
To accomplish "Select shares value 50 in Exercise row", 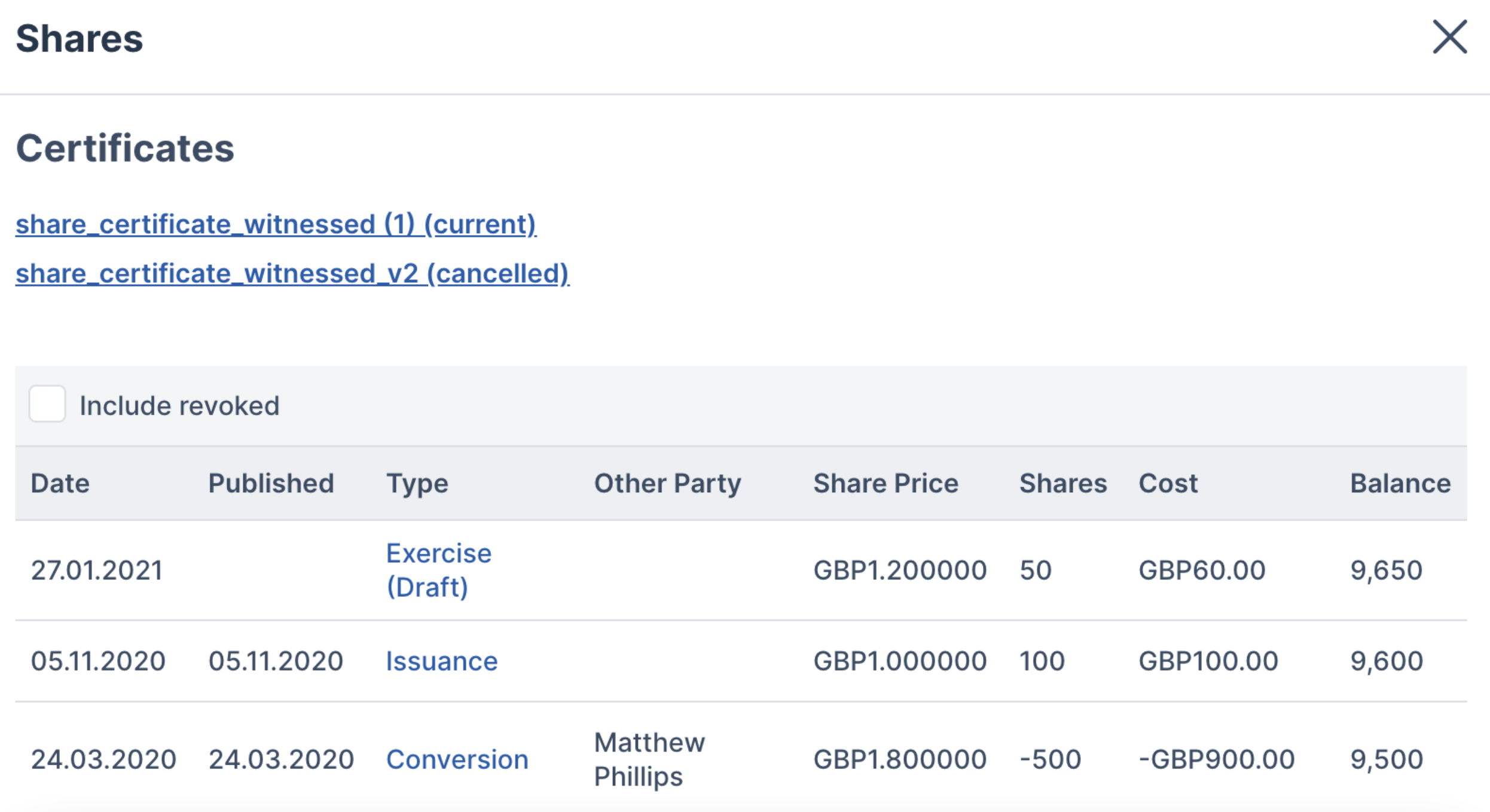I will click(1036, 570).
